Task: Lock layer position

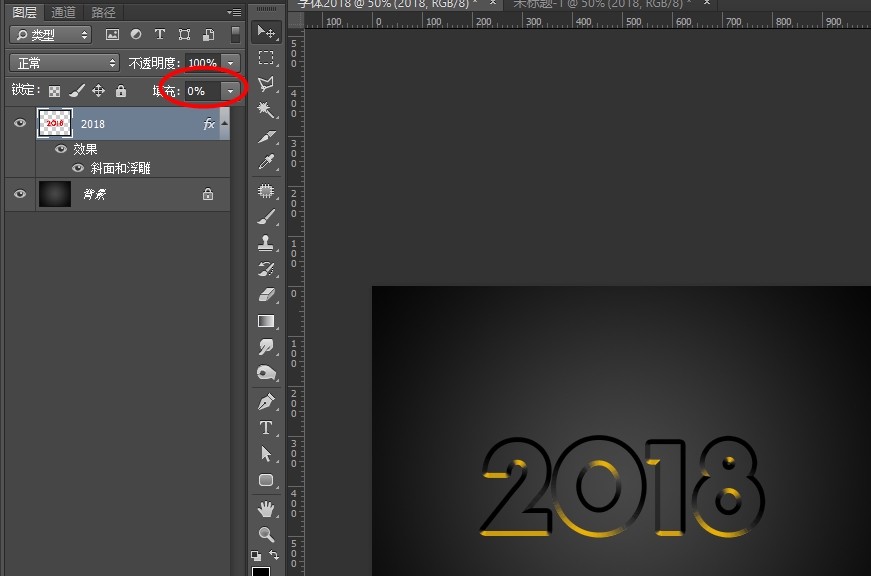Action: pyautogui.click(x=98, y=91)
